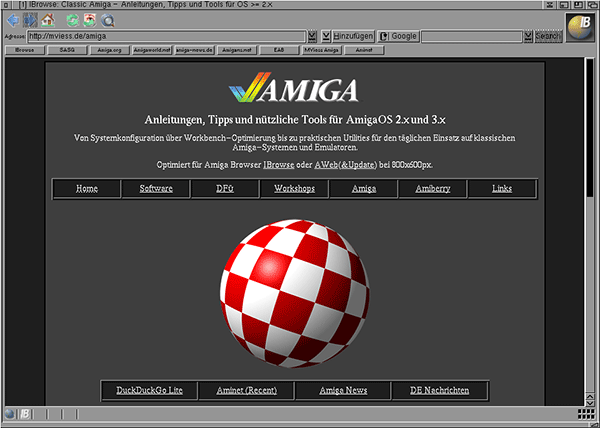Click the Search button
This screenshot has height=428, width=600.
[548, 36]
